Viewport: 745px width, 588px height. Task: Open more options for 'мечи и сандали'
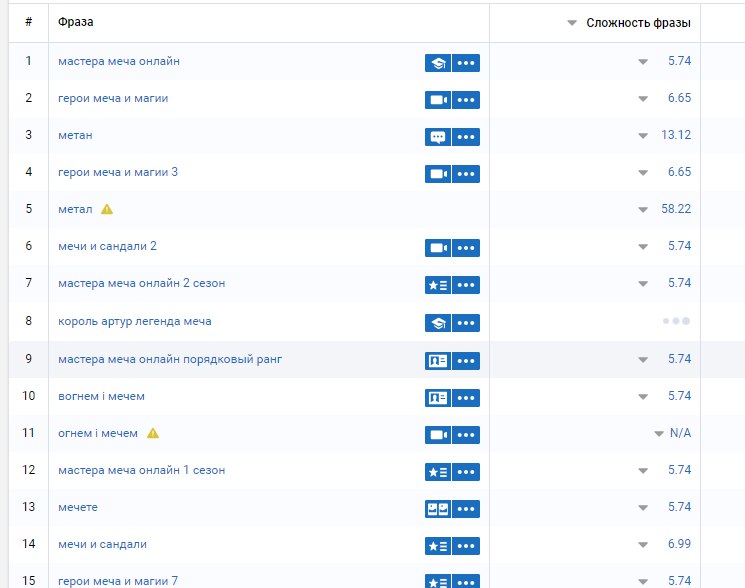[x=466, y=546]
